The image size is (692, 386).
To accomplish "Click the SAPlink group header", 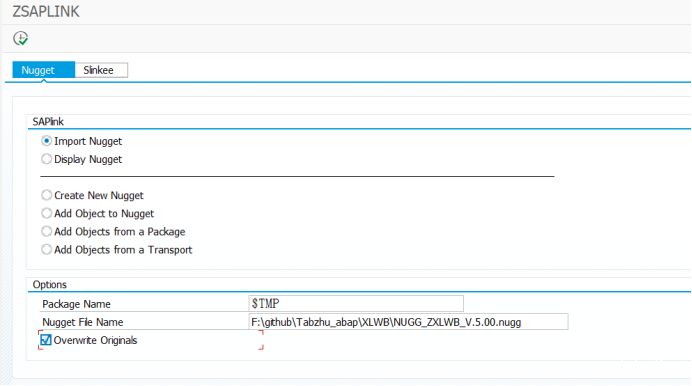I will coord(48,121).
